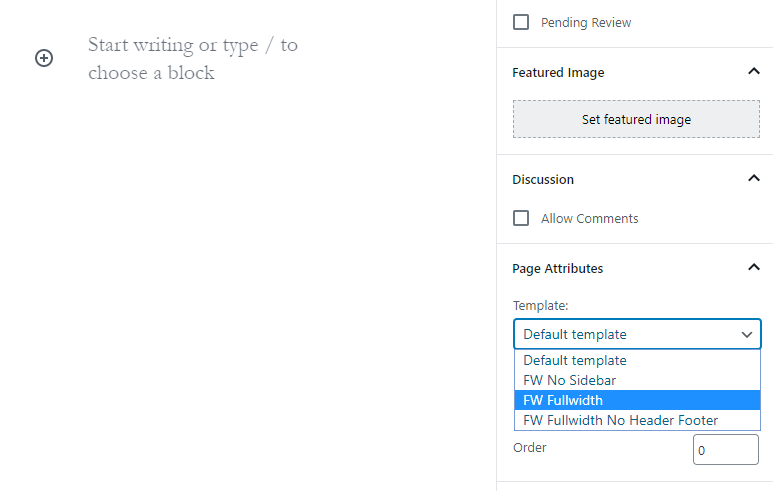Click the add block plus icon
This screenshot has height=491, width=773.
click(x=44, y=58)
